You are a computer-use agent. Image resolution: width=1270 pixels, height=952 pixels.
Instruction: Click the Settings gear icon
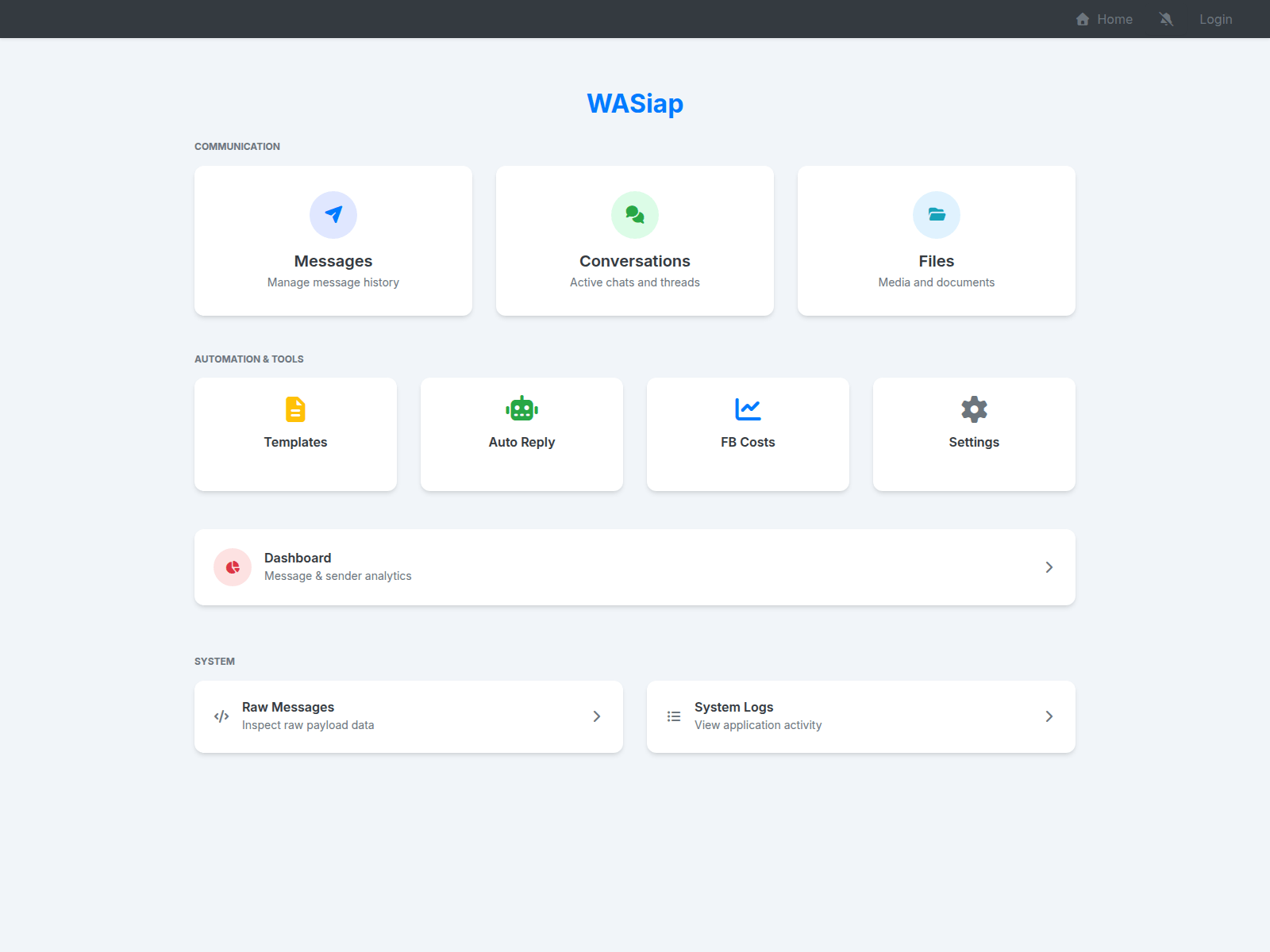[x=974, y=409]
